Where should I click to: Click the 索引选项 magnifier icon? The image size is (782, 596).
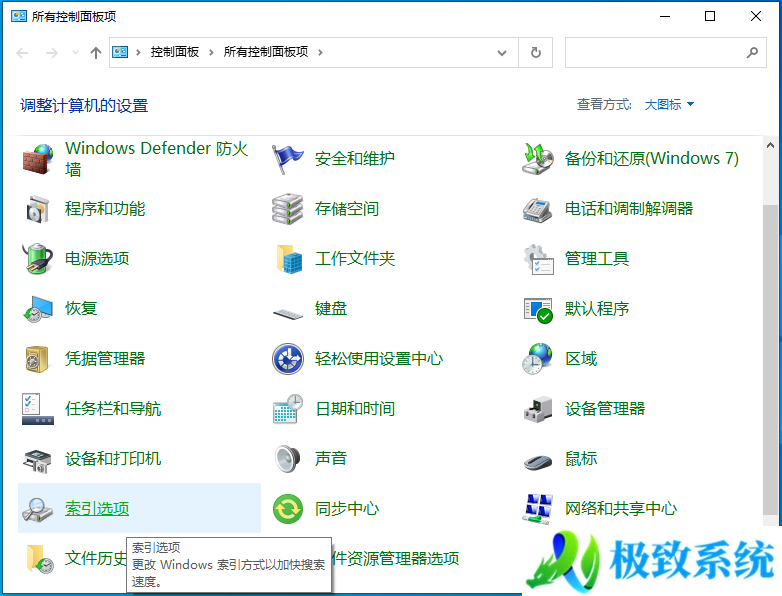pos(38,509)
